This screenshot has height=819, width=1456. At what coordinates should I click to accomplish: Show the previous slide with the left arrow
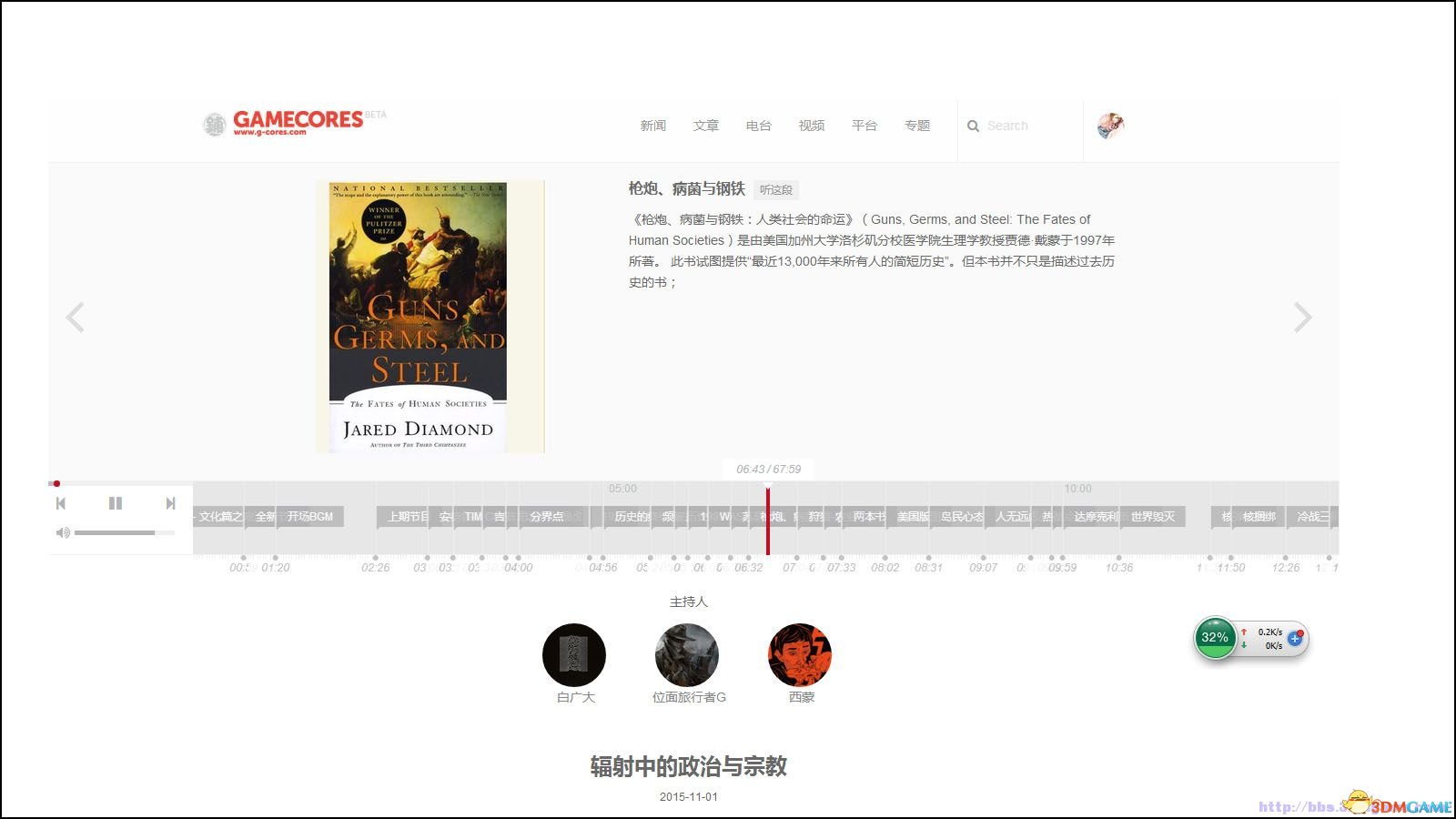(76, 318)
